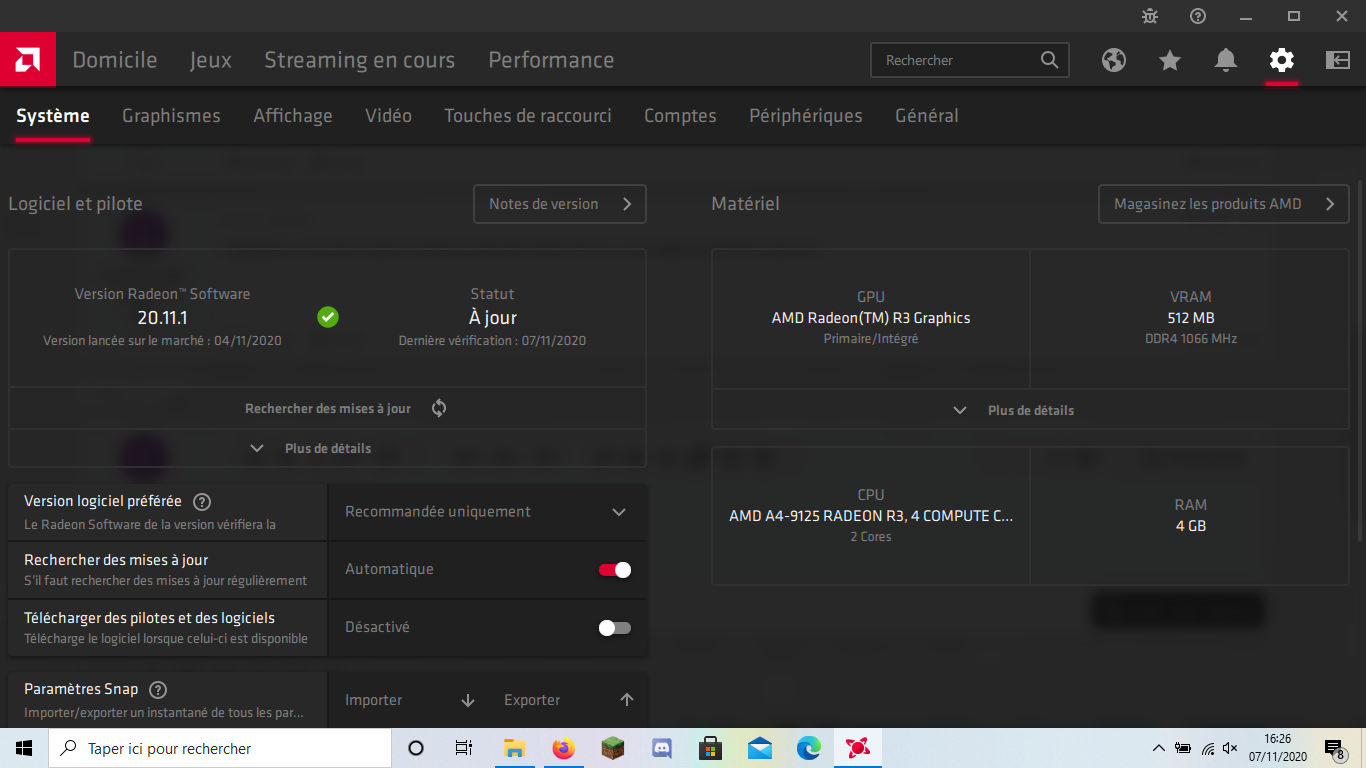Click the Windows taskbar search box

coord(220,748)
